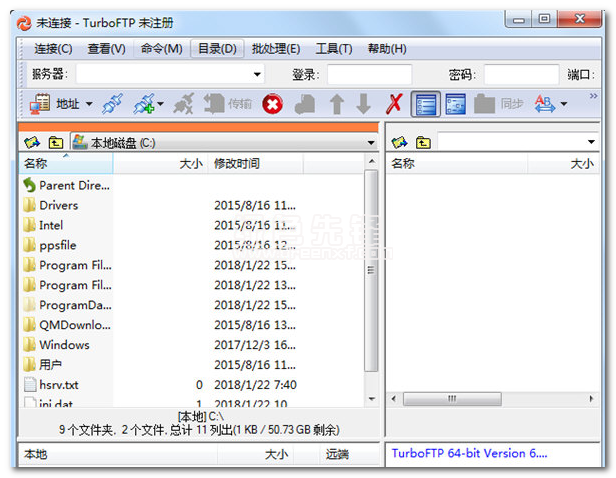Expand the Address dropdown arrow
The image size is (616, 478).
(89, 104)
